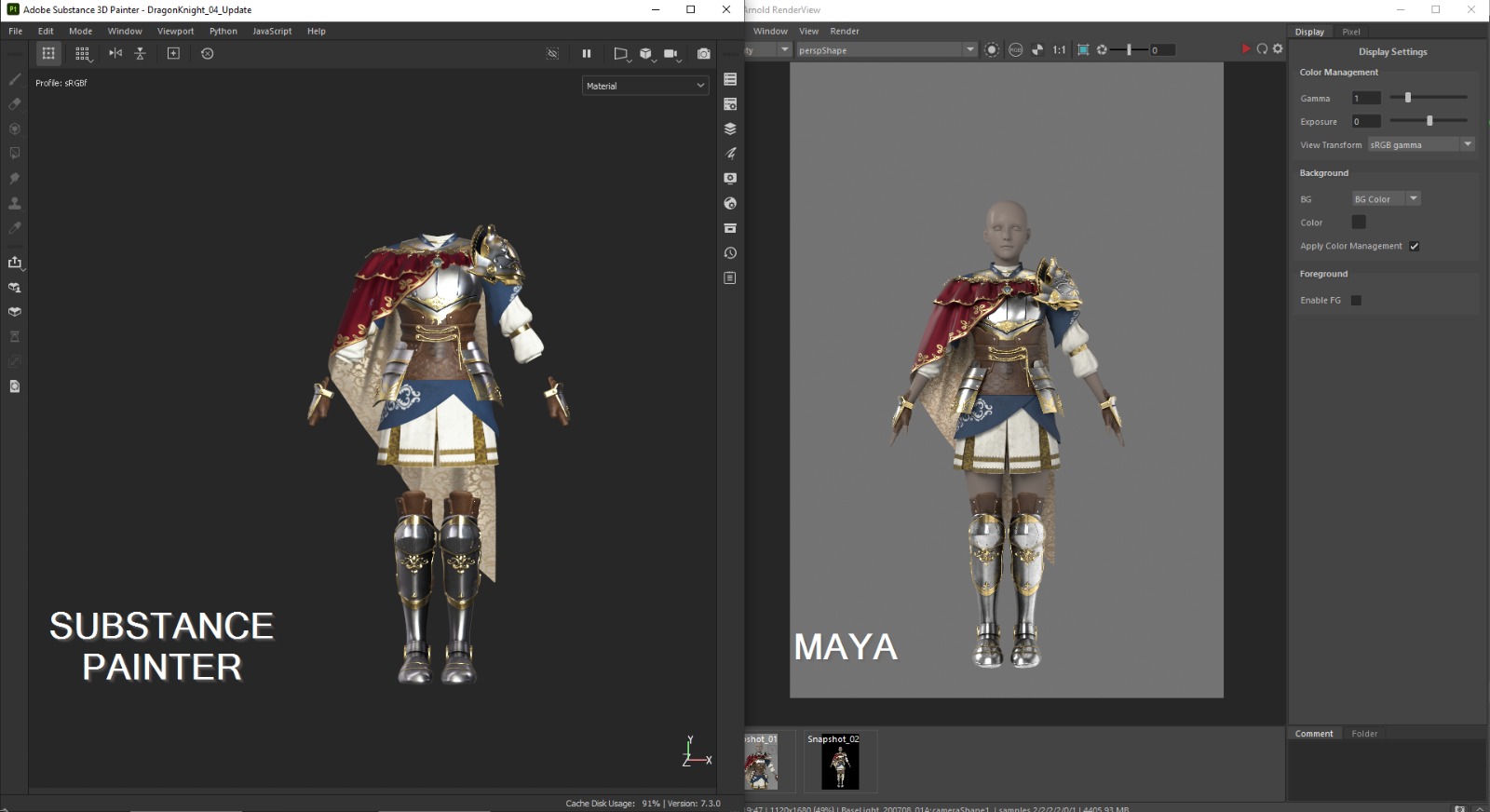Open the Display Settings panel icon
Viewport: 1490px width, 812px height.
730,178
